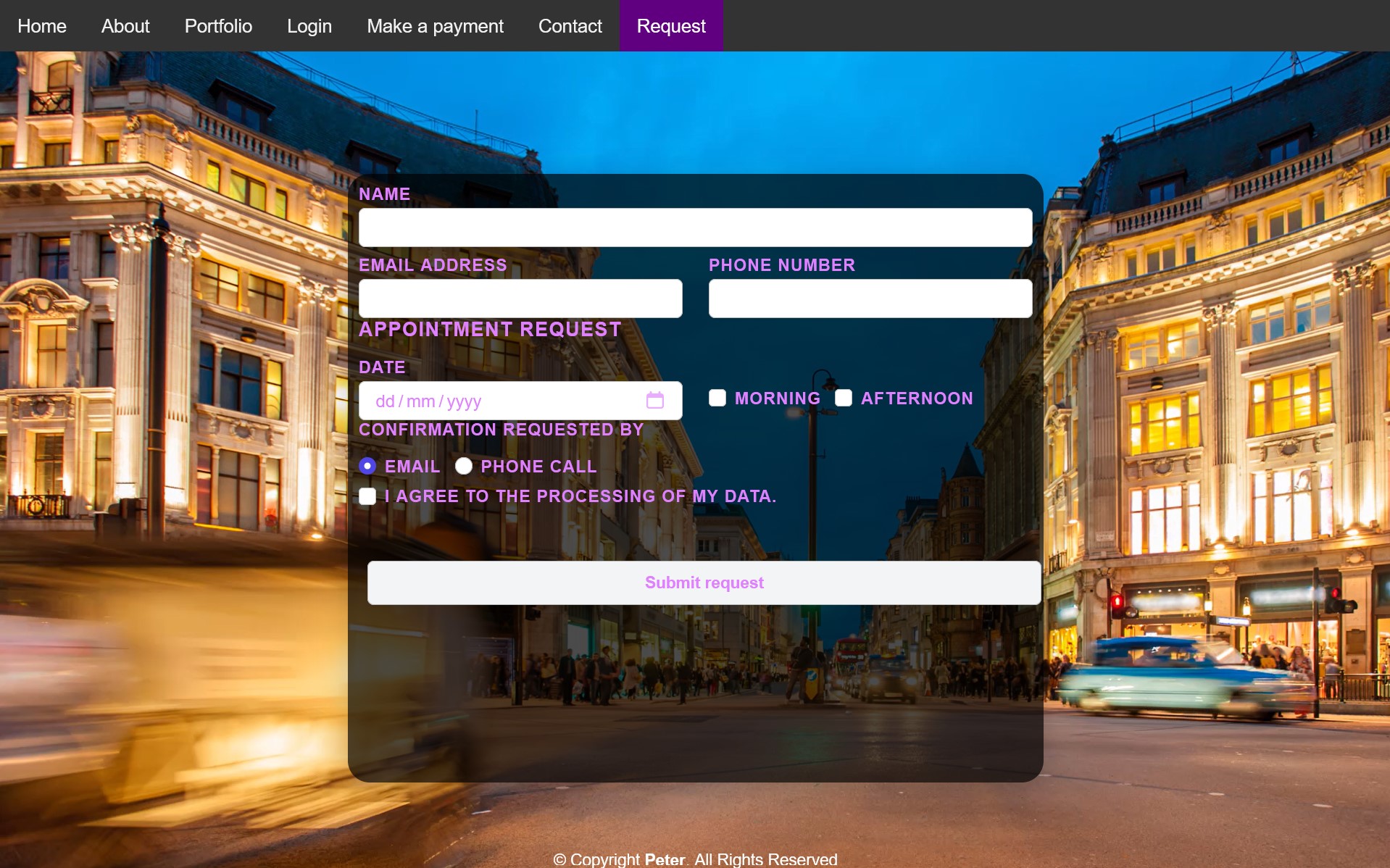The height and width of the screenshot is (868, 1390).
Task: Click the Morning label text
Action: [778, 398]
